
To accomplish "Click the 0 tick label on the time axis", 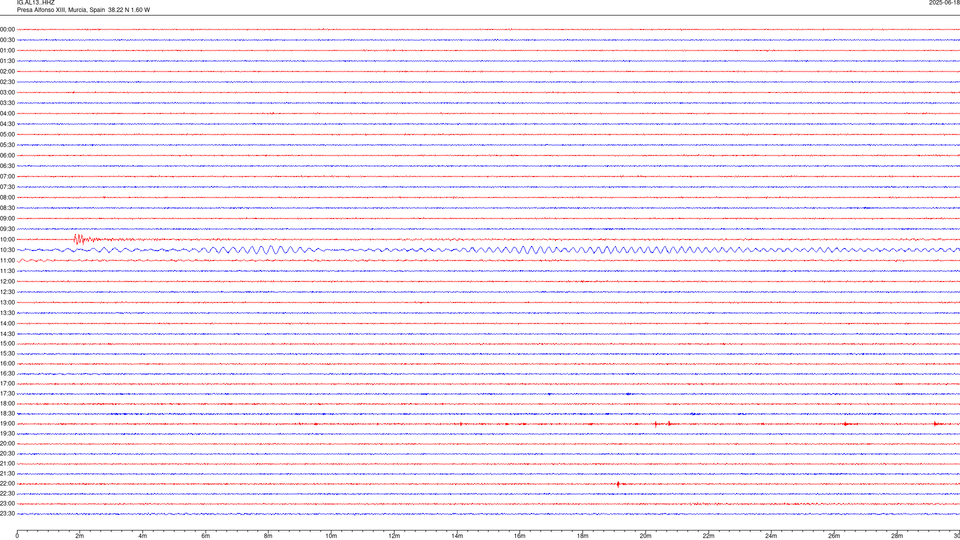I will coord(17,536).
